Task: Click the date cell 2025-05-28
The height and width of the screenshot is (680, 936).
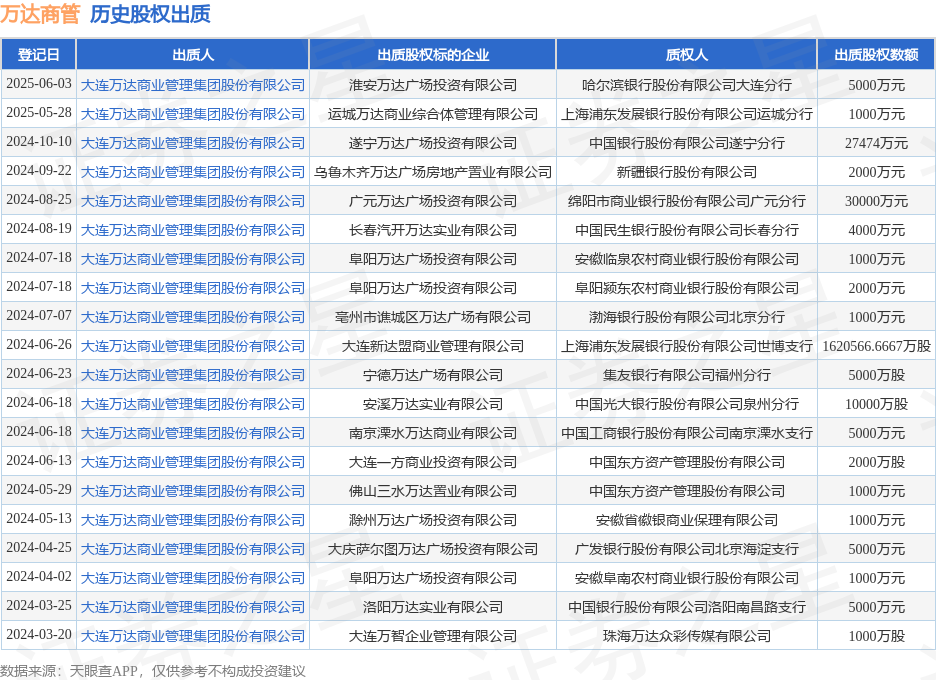Action: 39,113
